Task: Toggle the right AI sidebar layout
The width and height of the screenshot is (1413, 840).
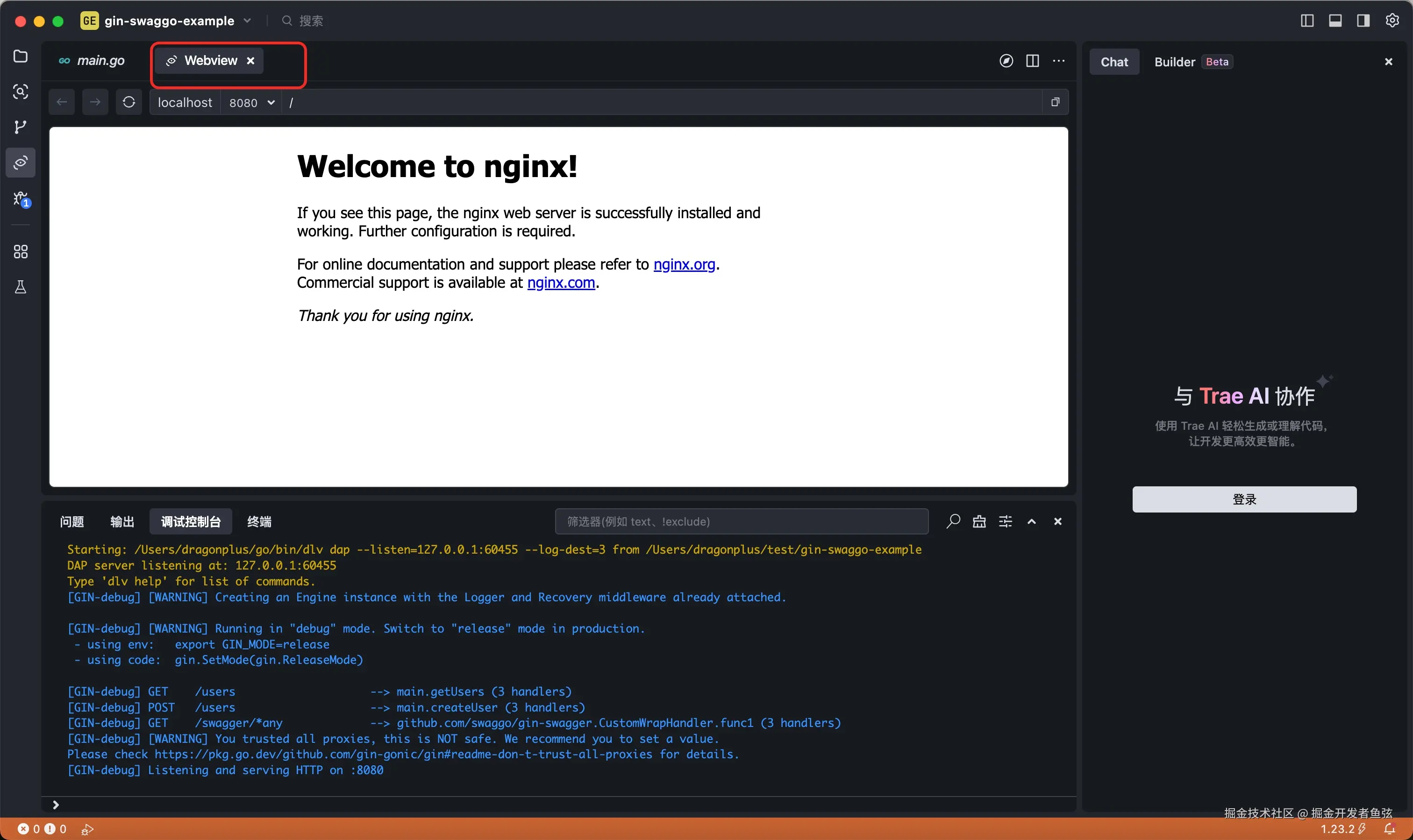Action: coord(1363,21)
